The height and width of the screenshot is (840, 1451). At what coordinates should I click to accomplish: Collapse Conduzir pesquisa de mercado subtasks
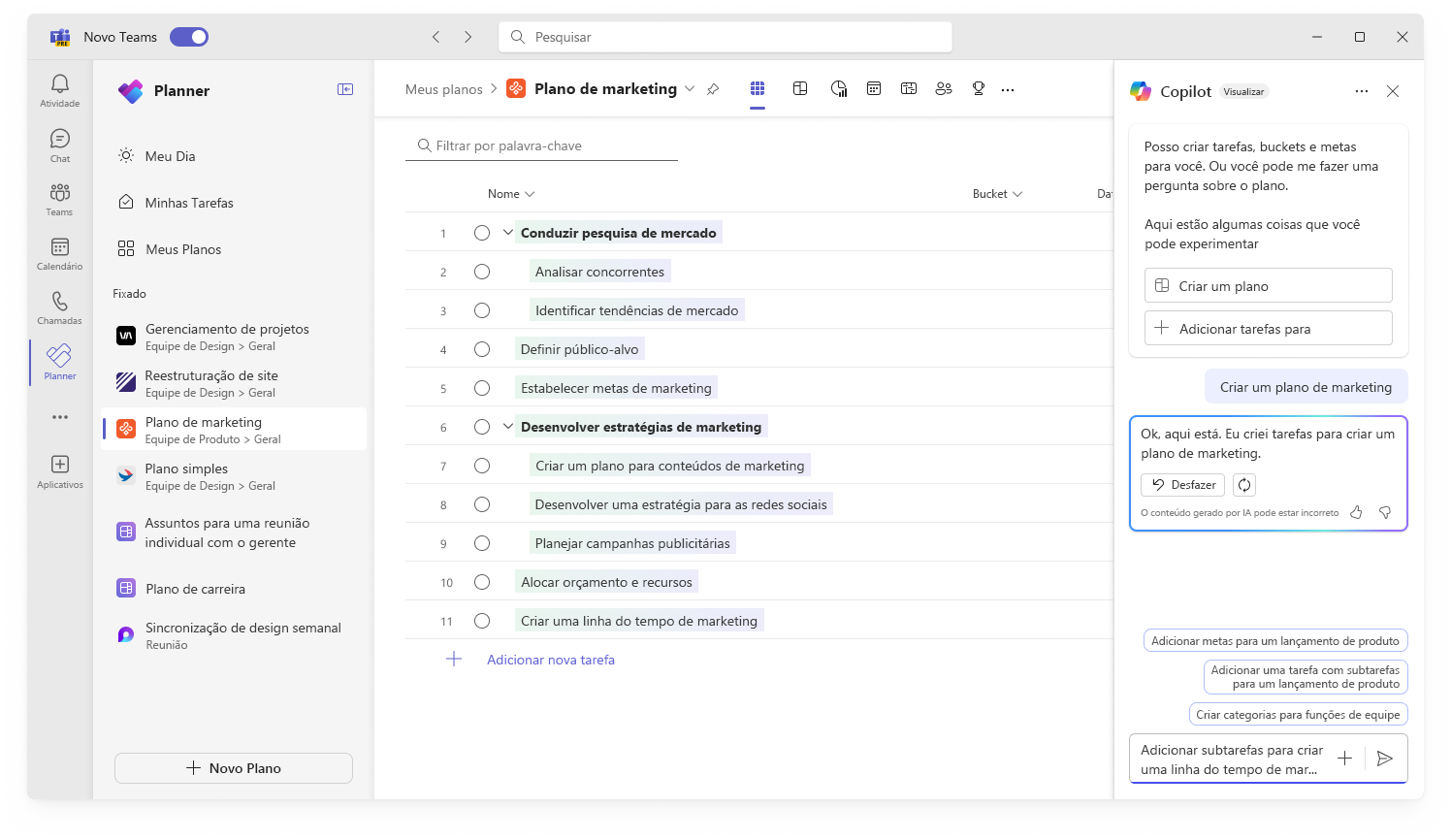(x=508, y=233)
